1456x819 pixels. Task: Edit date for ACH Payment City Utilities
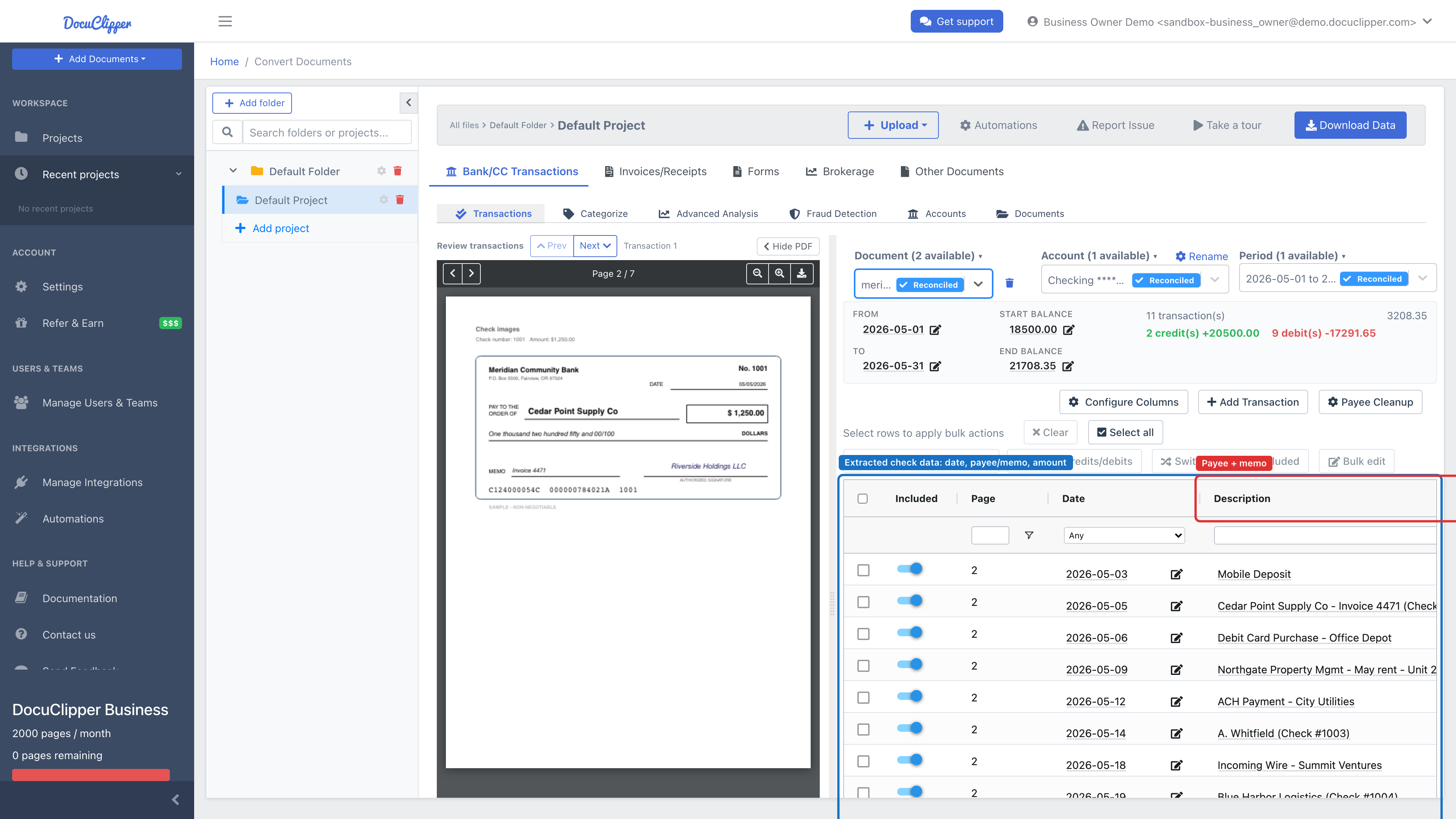coord(1176,701)
